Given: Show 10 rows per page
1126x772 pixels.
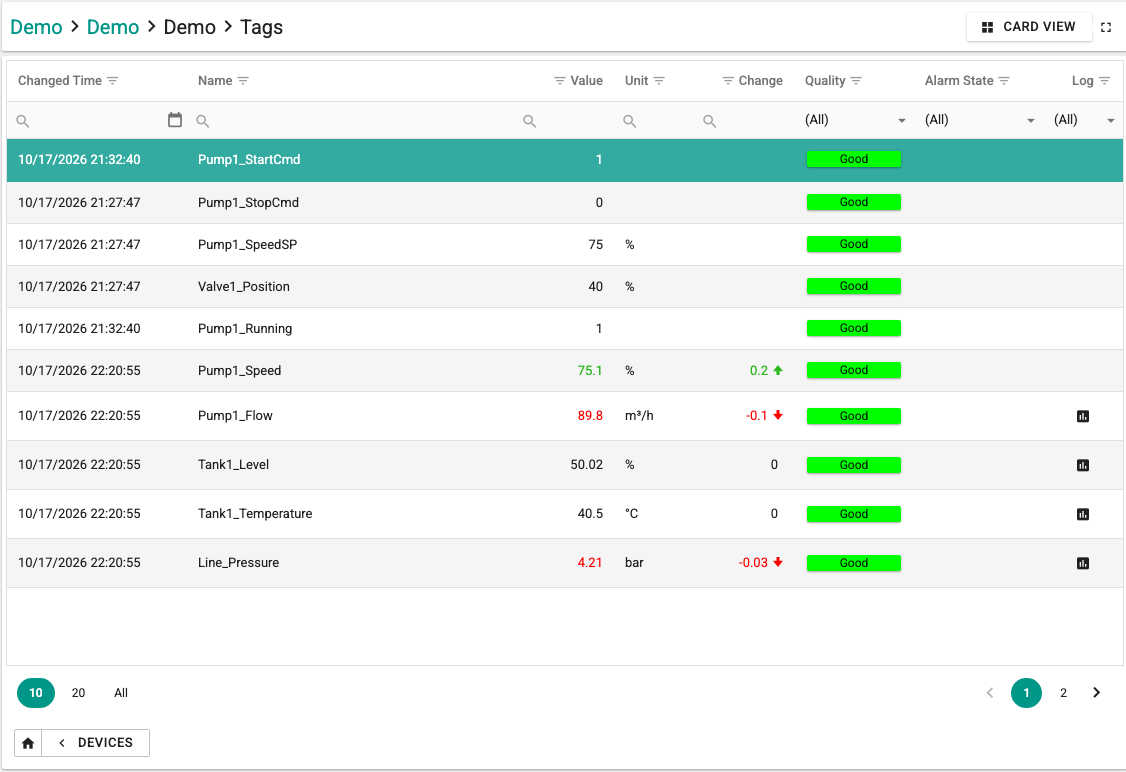Looking at the screenshot, I should (36, 693).
